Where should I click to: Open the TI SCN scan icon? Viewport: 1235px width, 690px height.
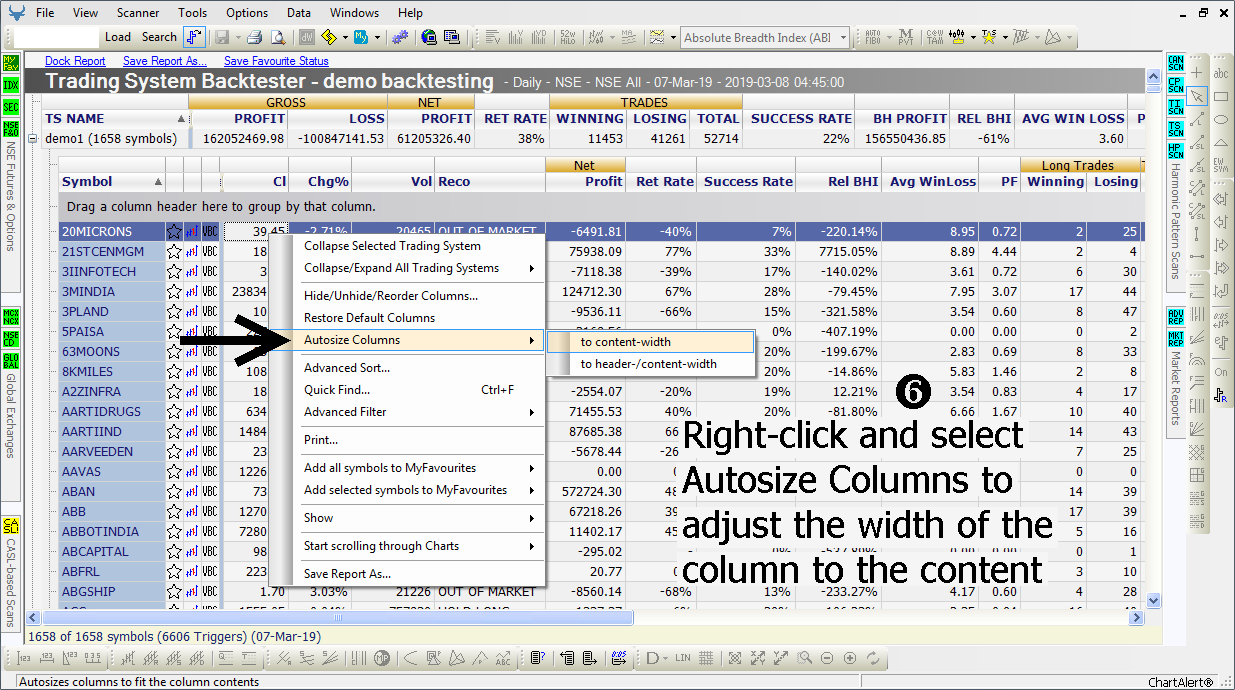pyautogui.click(x=1176, y=107)
